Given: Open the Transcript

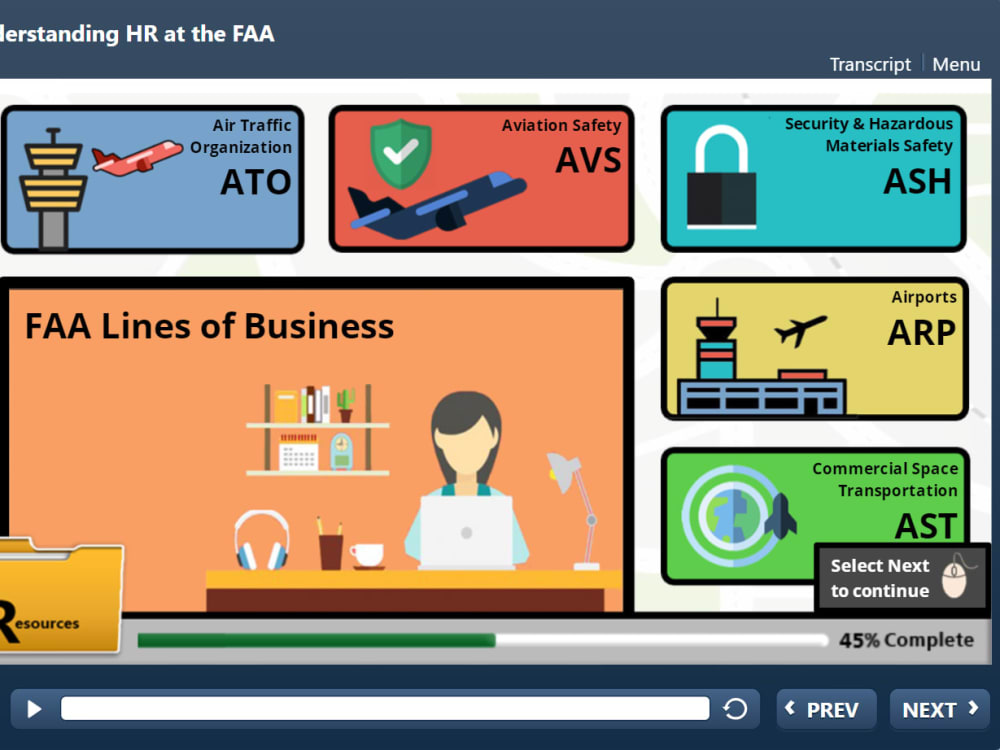Looking at the screenshot, I should click(870, 64).
